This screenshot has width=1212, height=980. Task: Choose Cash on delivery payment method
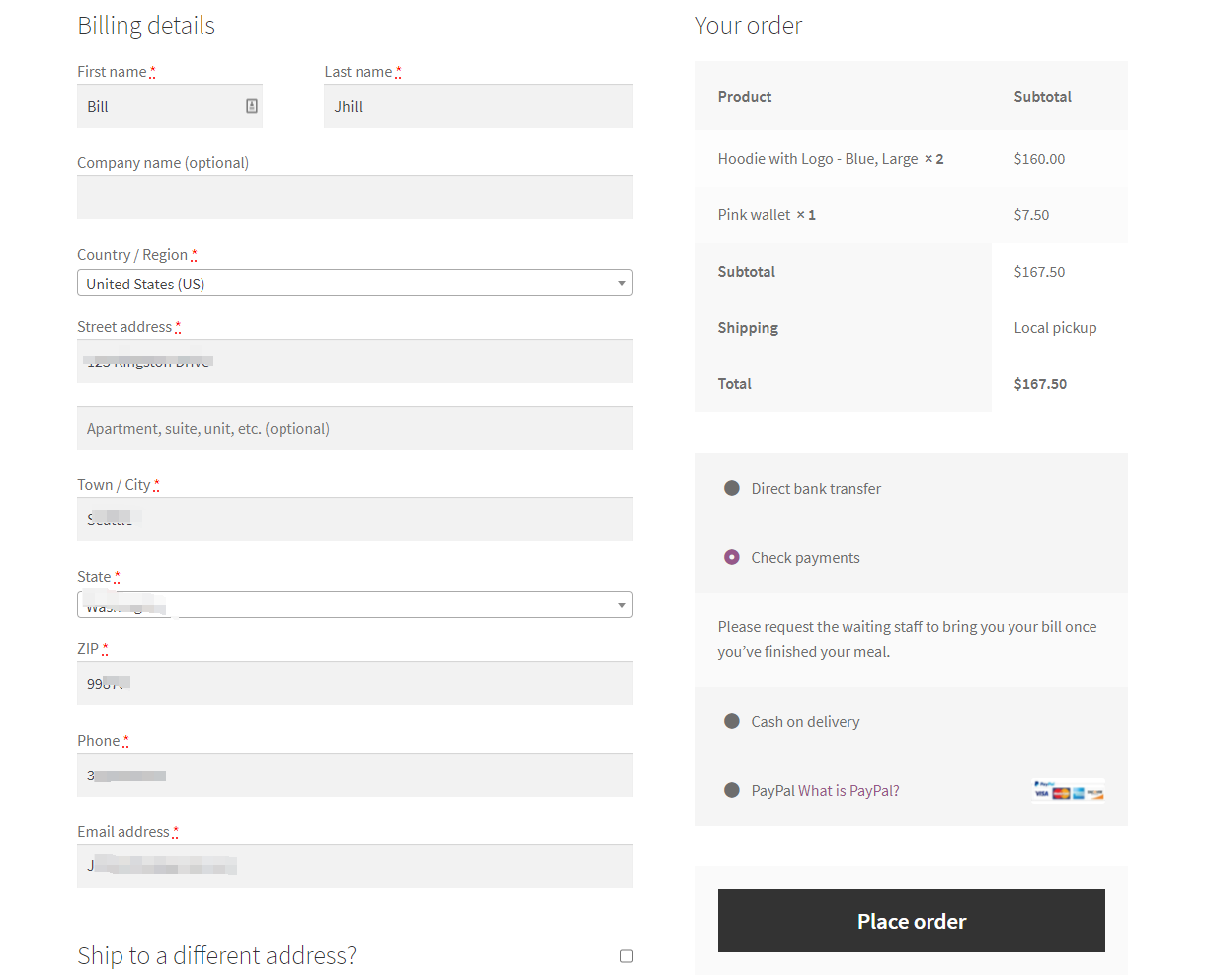click(x=731, y=721)
